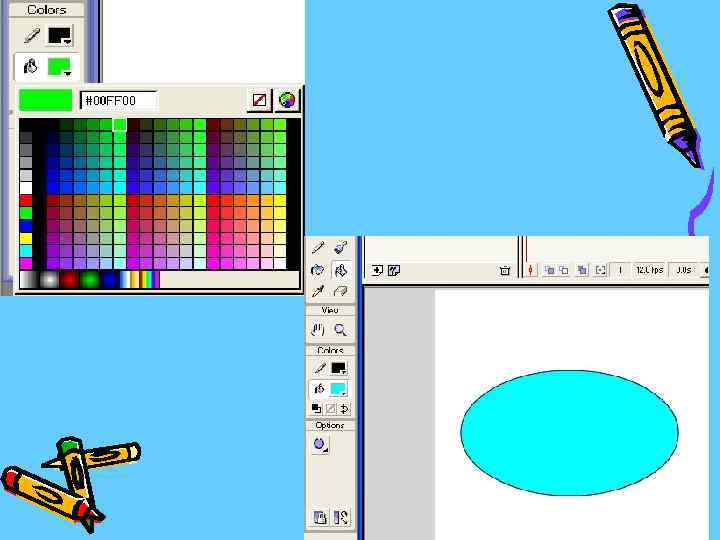The height and width of the screenshot is (540, 720).
Task: Select the Pencil tool in the lower toolbox
Action: pos(318,248)
